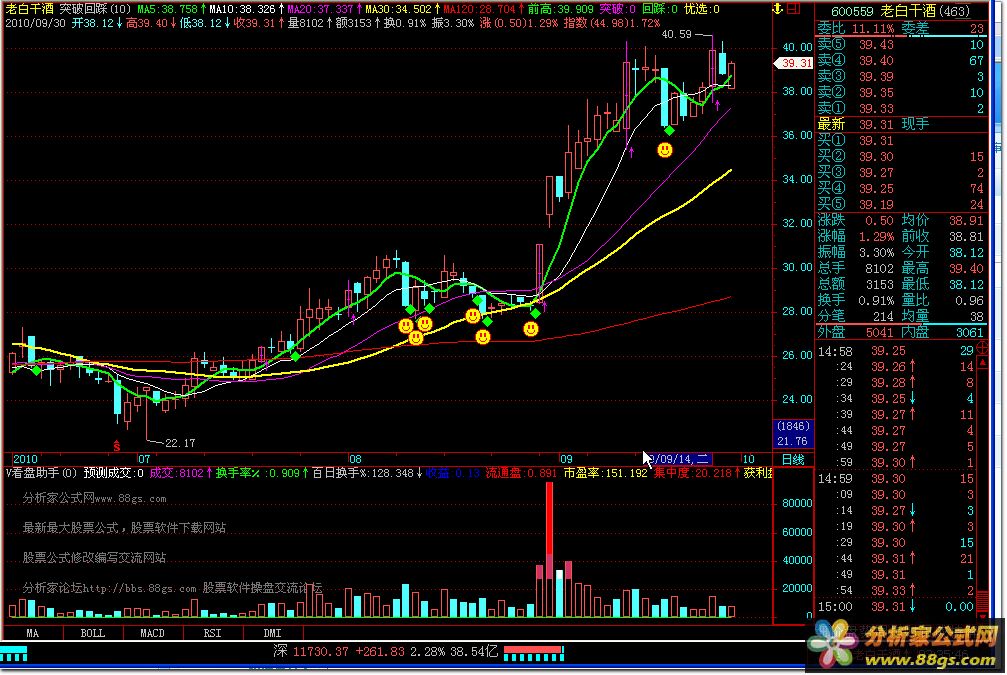
Task: Click the 22.17 low price label
Action: 180,443
